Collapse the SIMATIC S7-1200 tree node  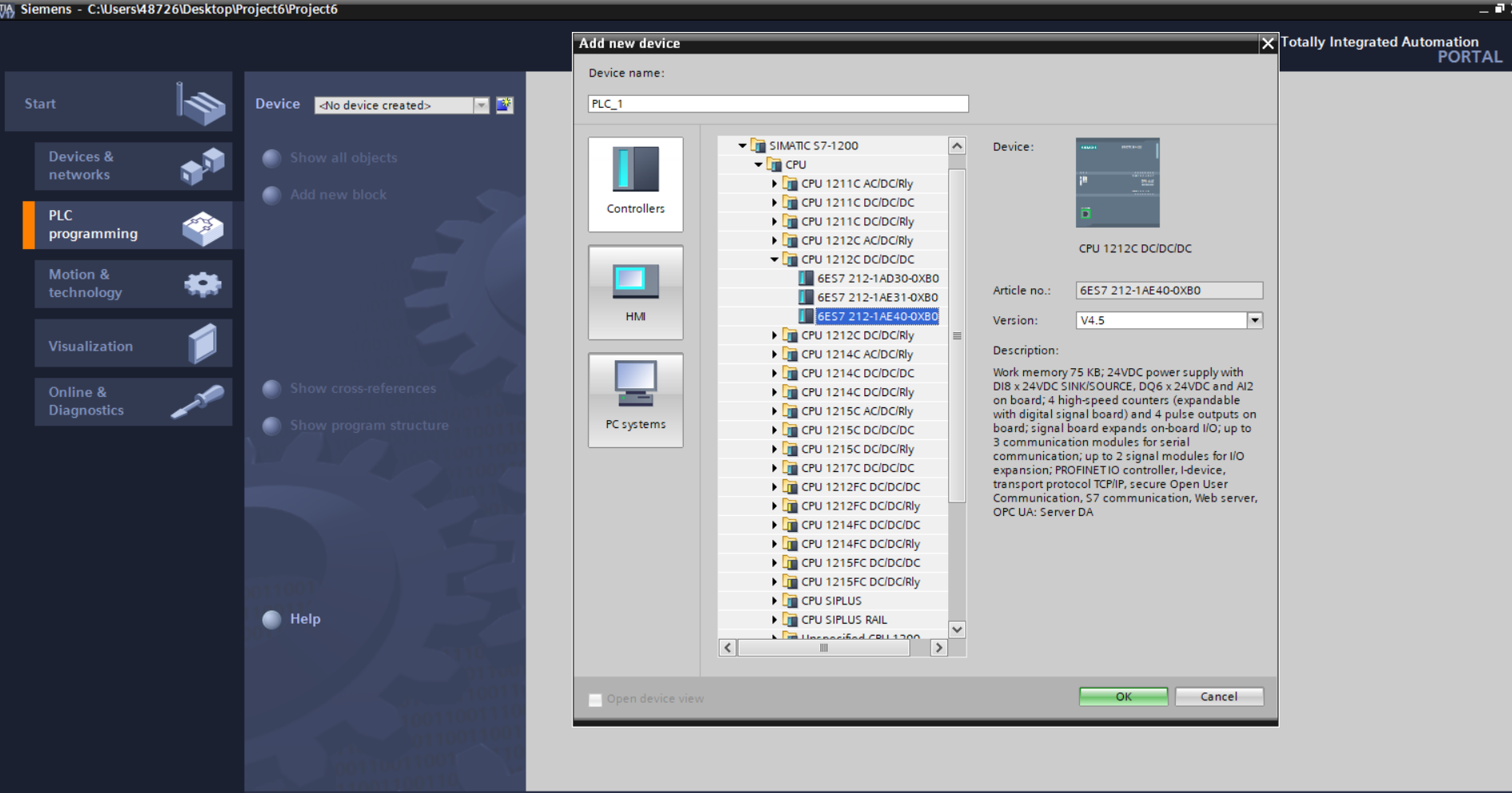[742, 145]
